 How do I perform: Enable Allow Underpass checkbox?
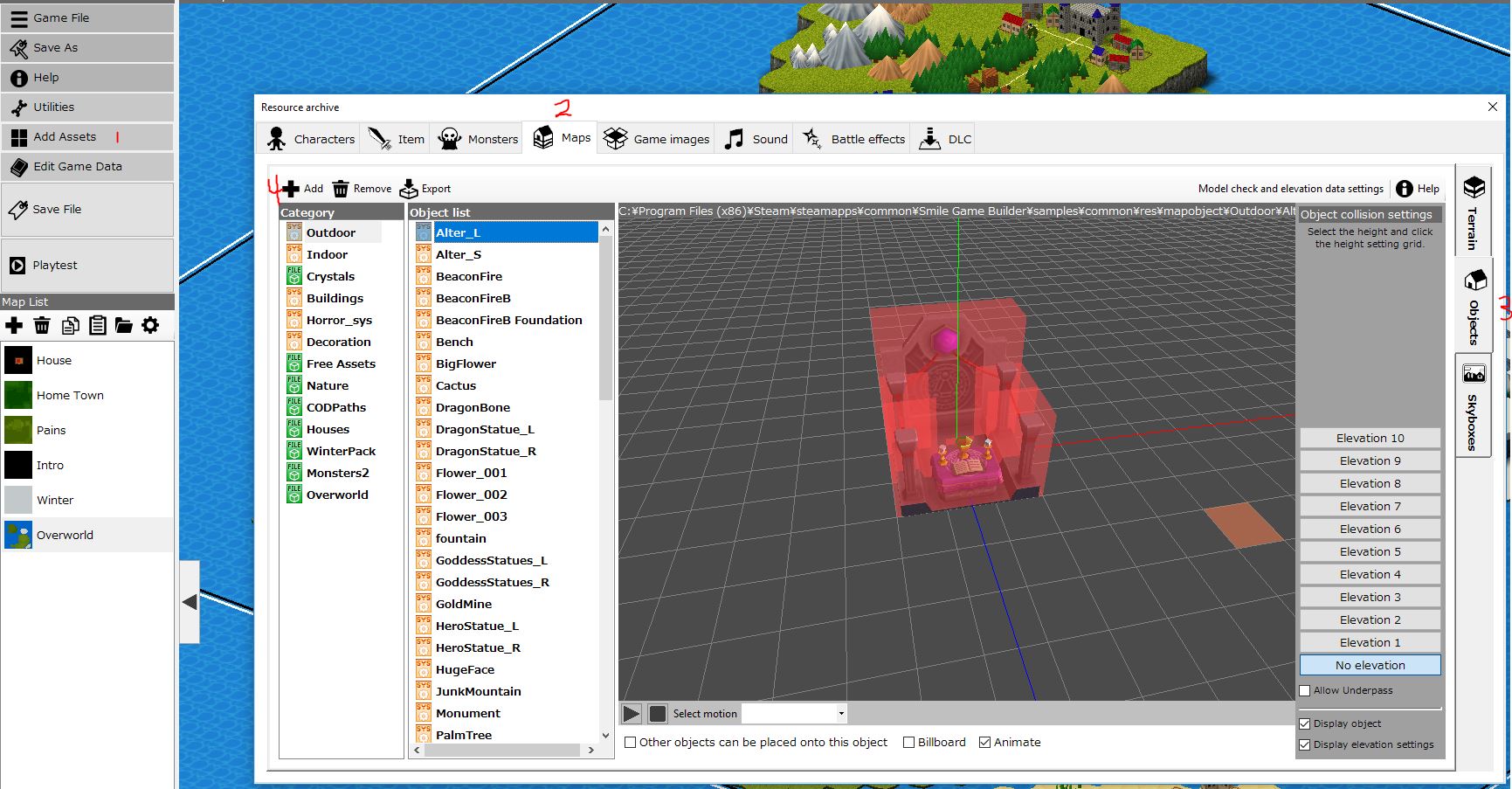click(x=1305, y=691)
